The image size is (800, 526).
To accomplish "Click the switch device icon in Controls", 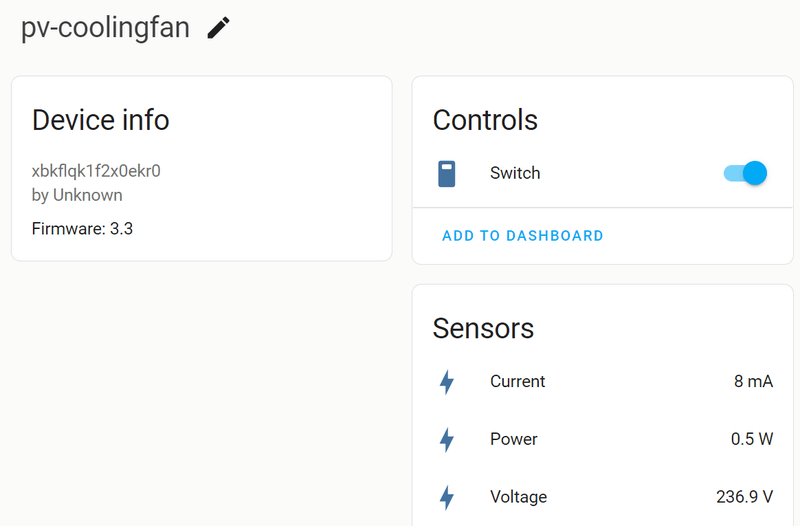I will coord(447,173).
